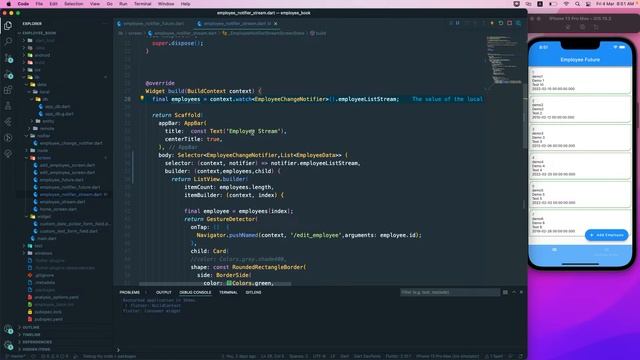Screen dimensions: 640x360
Task: Open Run and Debug view in activity bar
Action: (8, 75)
